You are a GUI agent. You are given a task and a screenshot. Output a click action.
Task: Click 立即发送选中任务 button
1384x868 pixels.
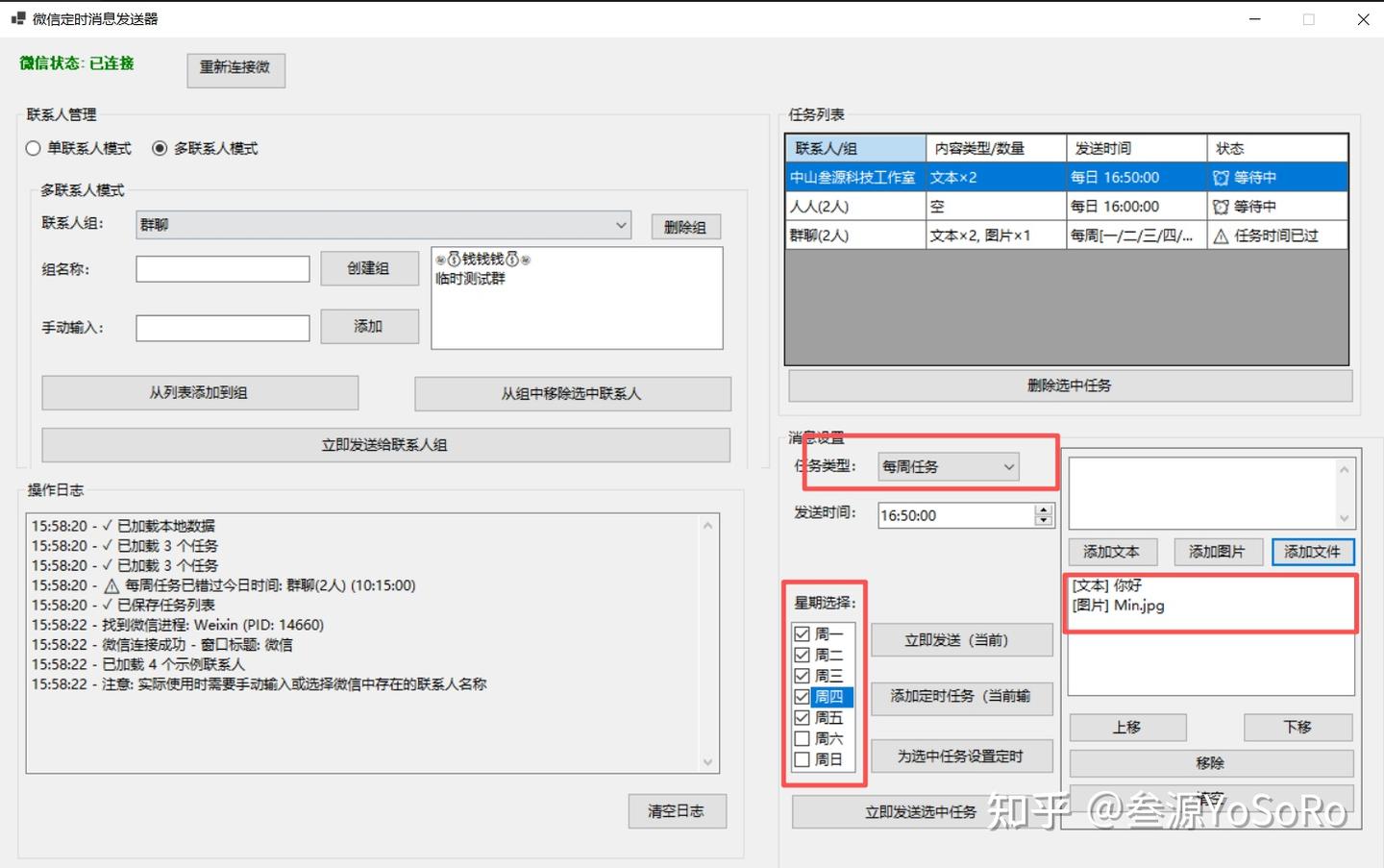(921, 812)
